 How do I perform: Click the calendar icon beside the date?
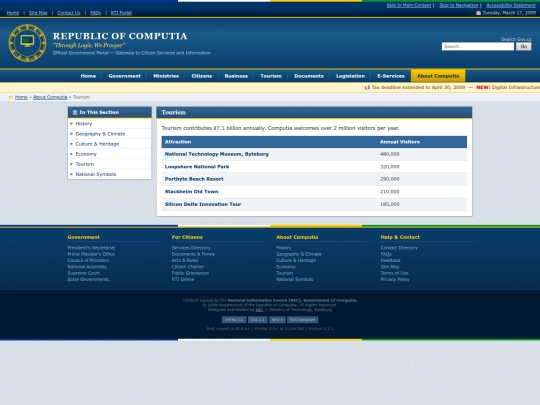[x=478, y=13]
